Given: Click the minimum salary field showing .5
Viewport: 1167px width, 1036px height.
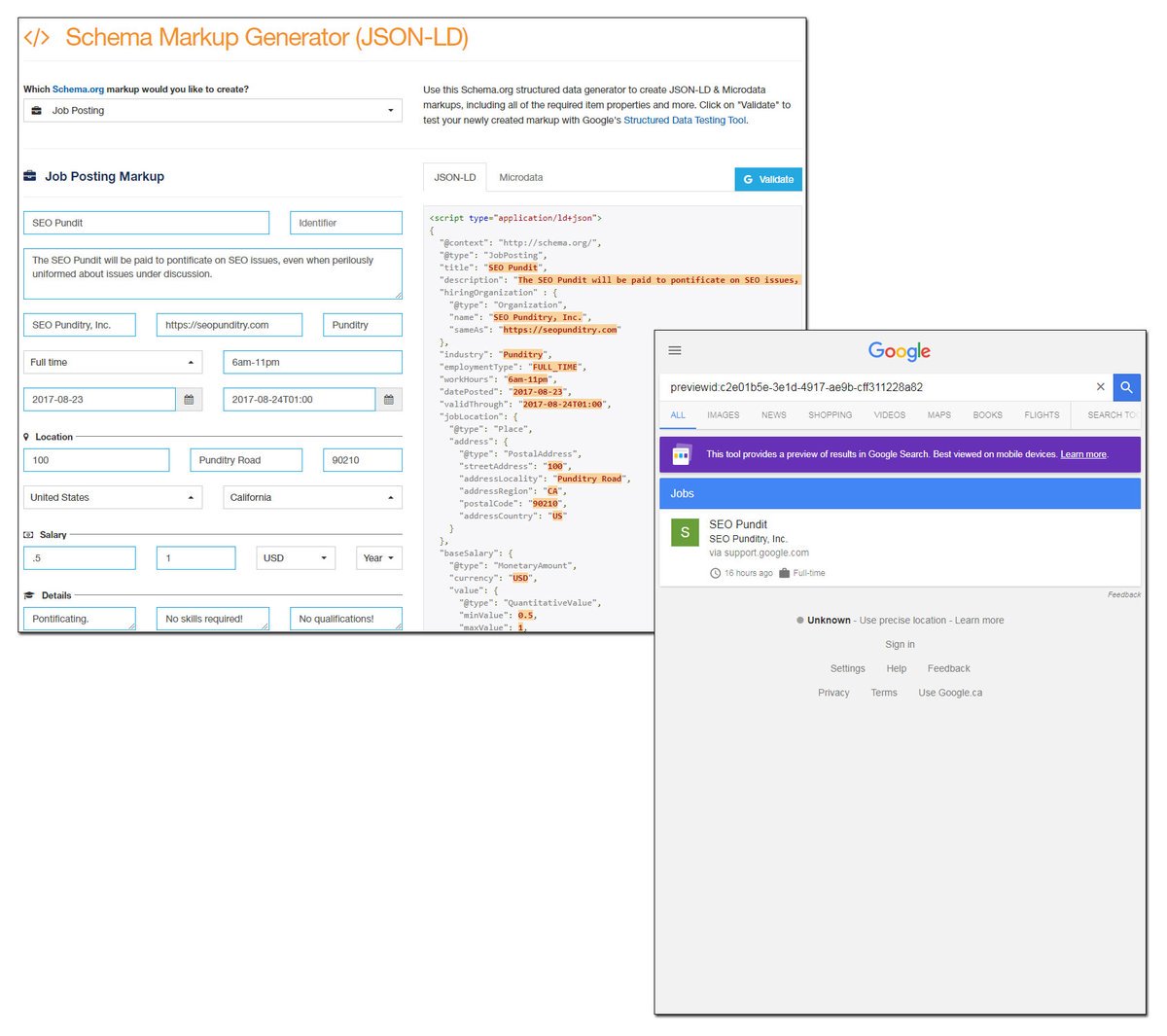Looking at the screenshot, I should coord(80,558).
